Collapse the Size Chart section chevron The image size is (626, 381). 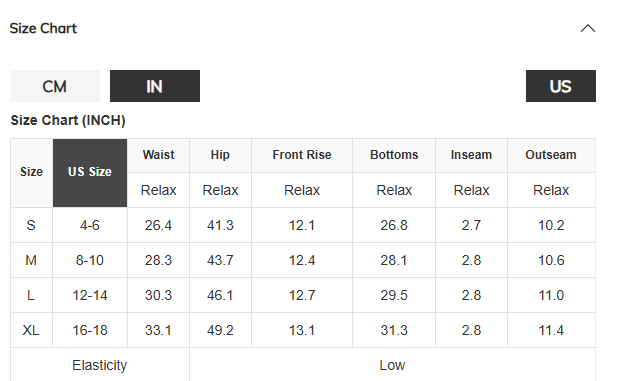click(x=588, y=28)
